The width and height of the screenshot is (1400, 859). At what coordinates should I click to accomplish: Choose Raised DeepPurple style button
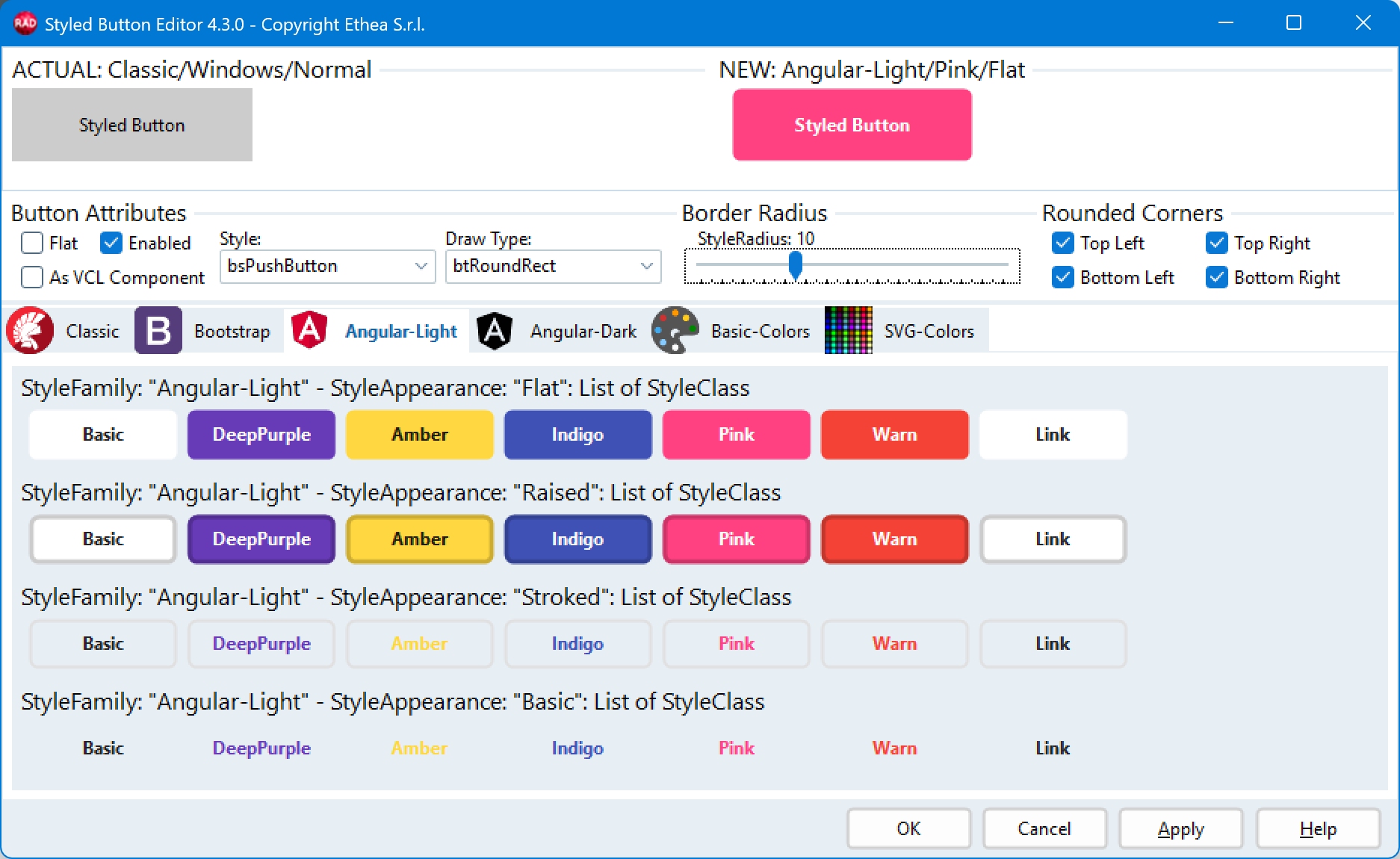click(x=261, y=539)
